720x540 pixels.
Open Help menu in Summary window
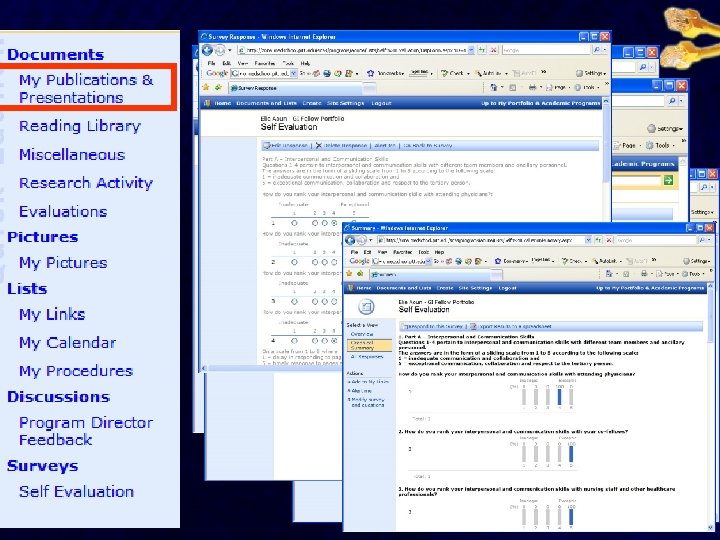pyautogui.click(x=439, y=252)
